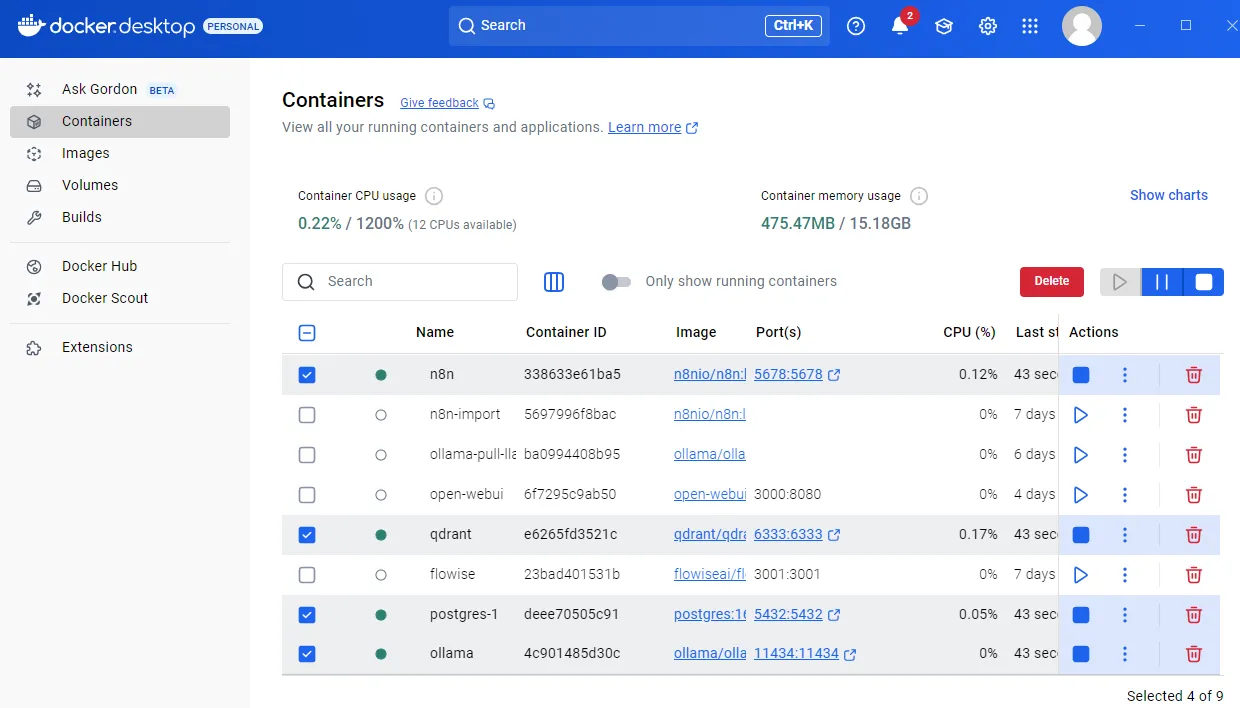Open the apps grid menu in header

pos(1030,27)
